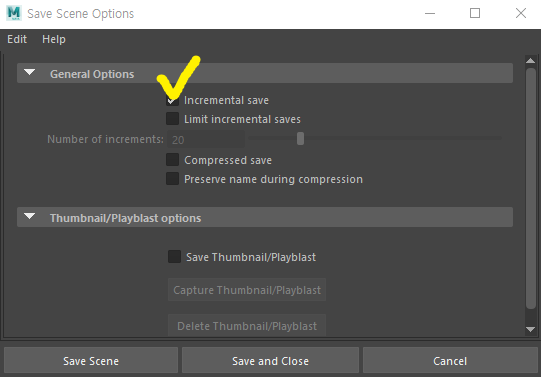Click the Number of increments slider handle
Viewport: 541px width, 377px height.
click(x=301, y=139)
